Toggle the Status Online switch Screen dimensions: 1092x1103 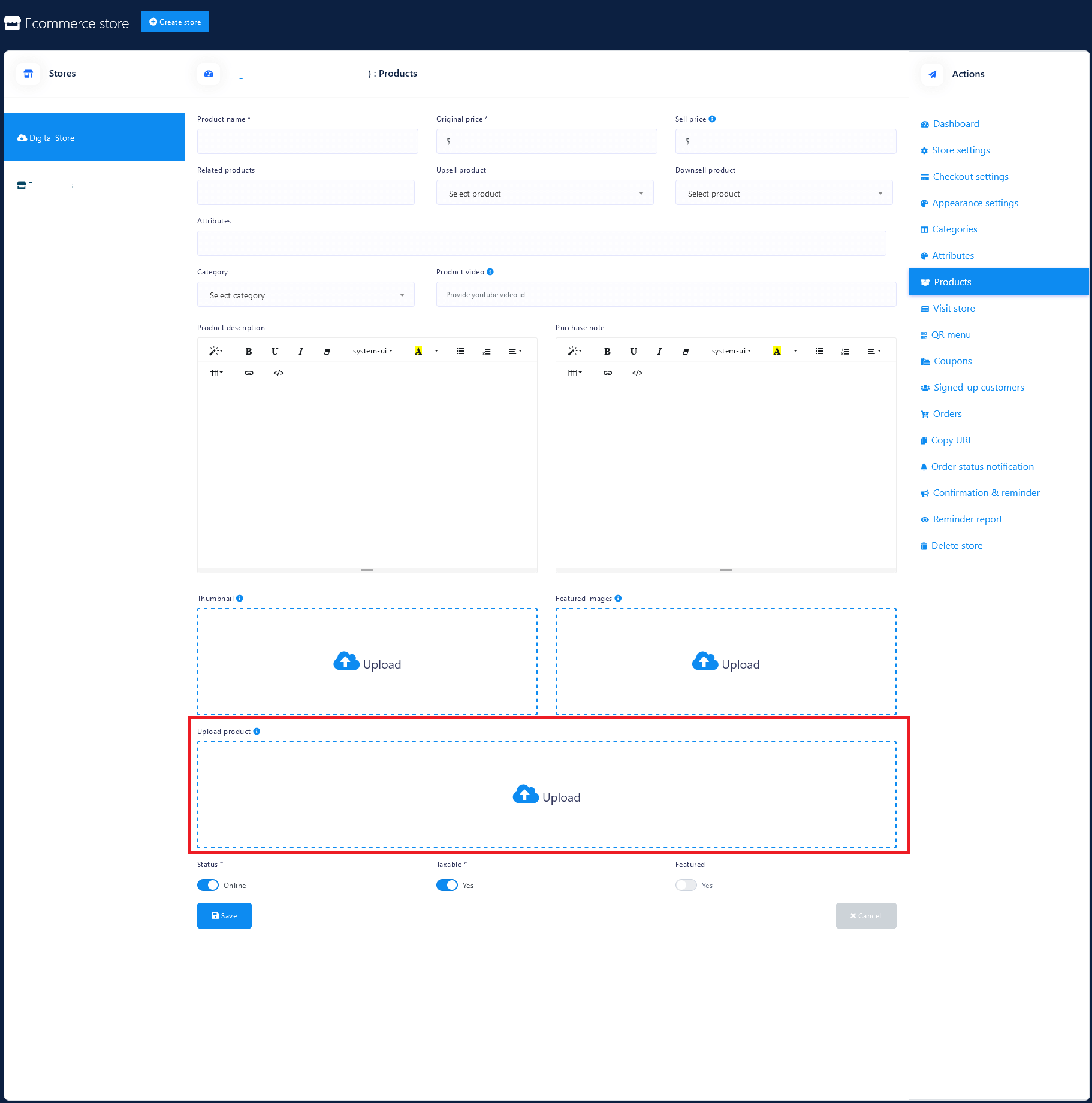(208, 886)
